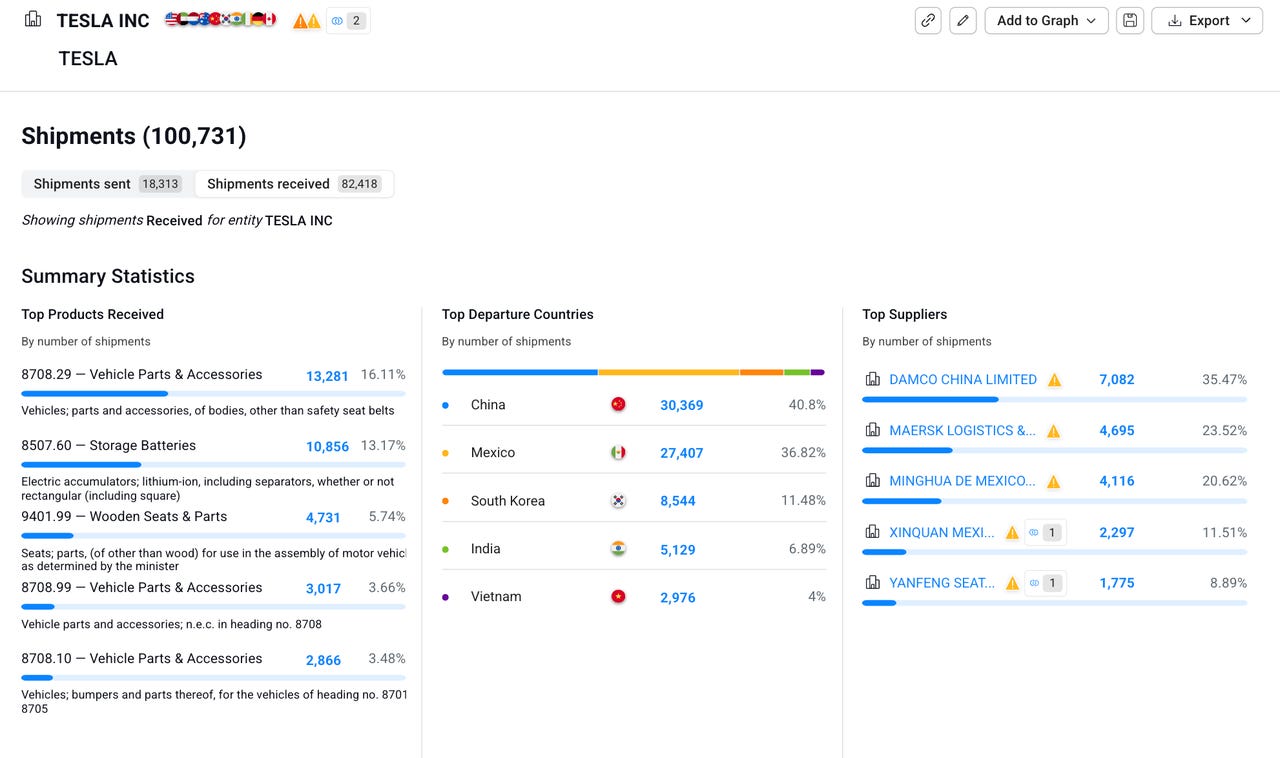
Task: Open DAMCO shipment count 7,082
Action: tap(1116, 380)
